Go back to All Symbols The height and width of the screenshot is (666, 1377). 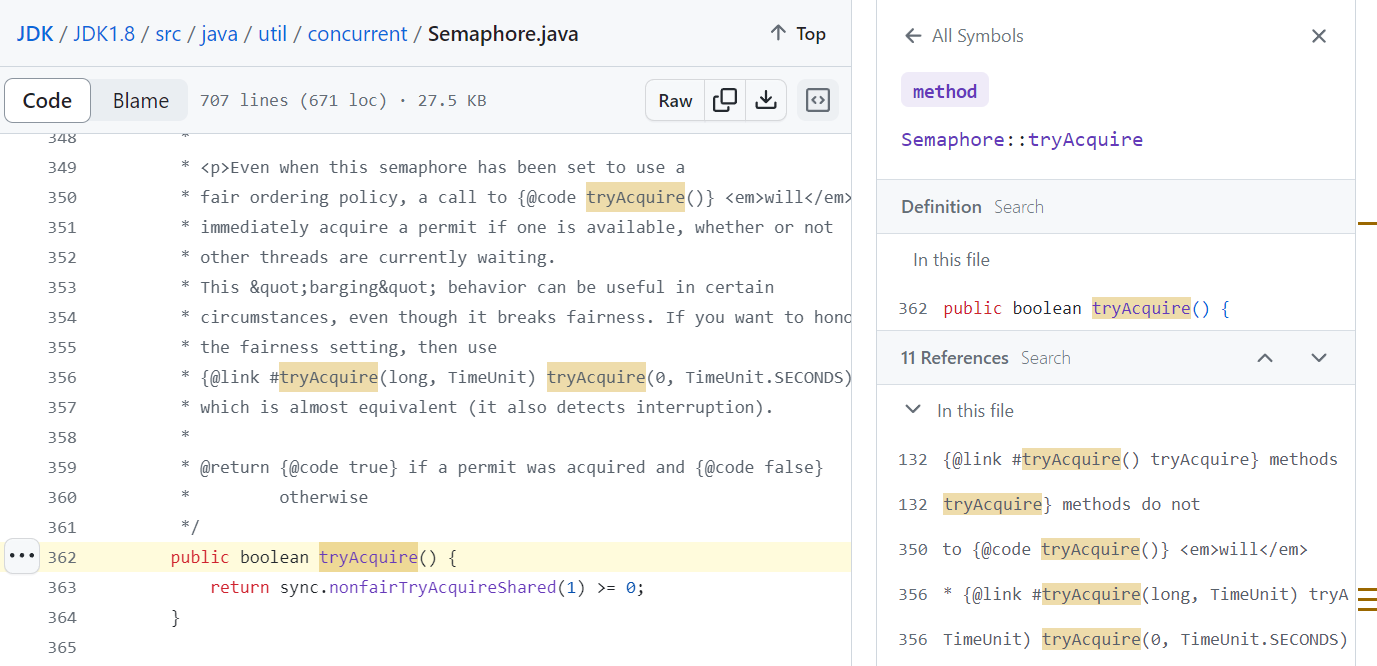[964, 36]
